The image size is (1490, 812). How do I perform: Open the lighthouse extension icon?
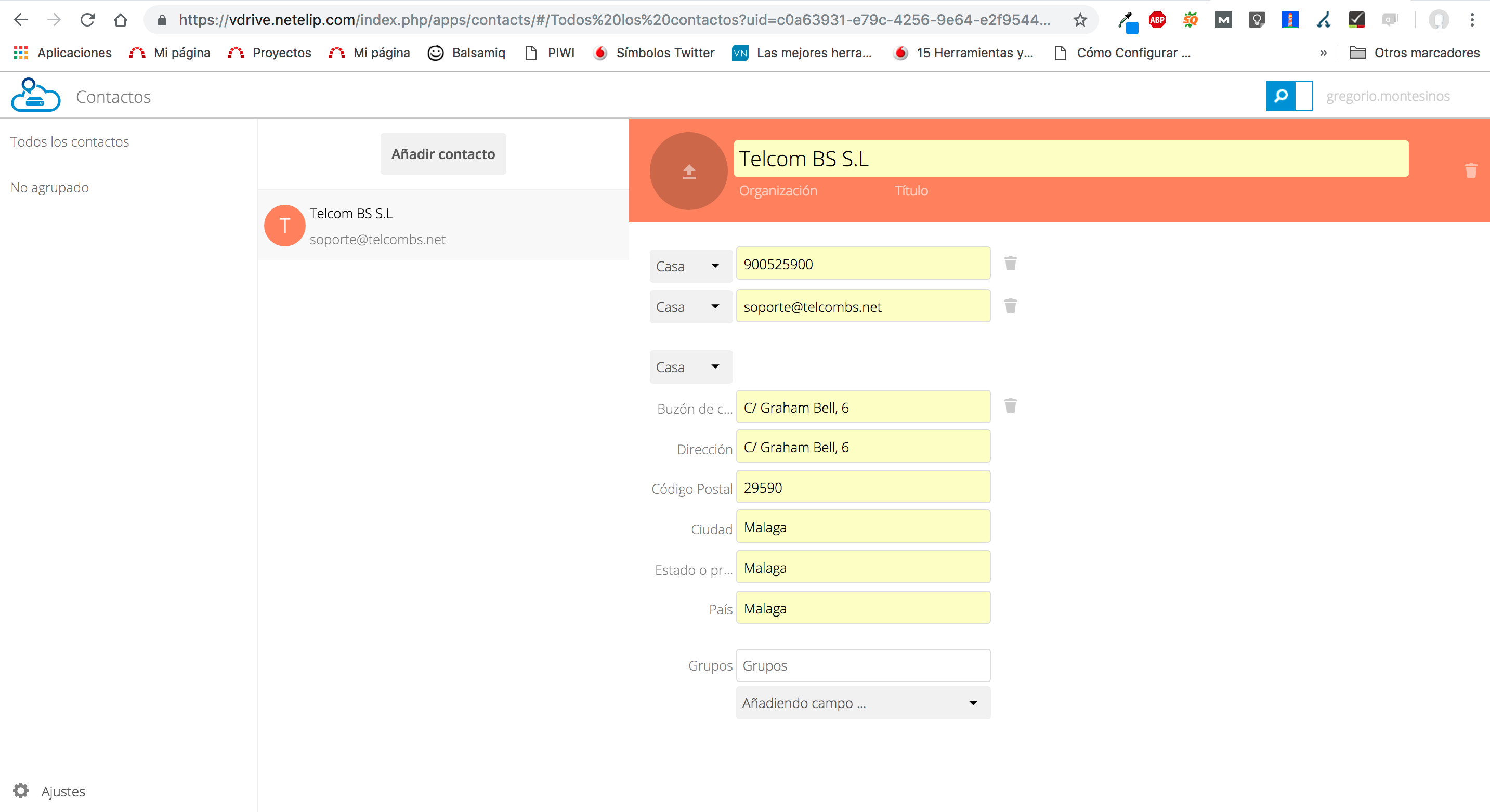[x=1290, y=20]
